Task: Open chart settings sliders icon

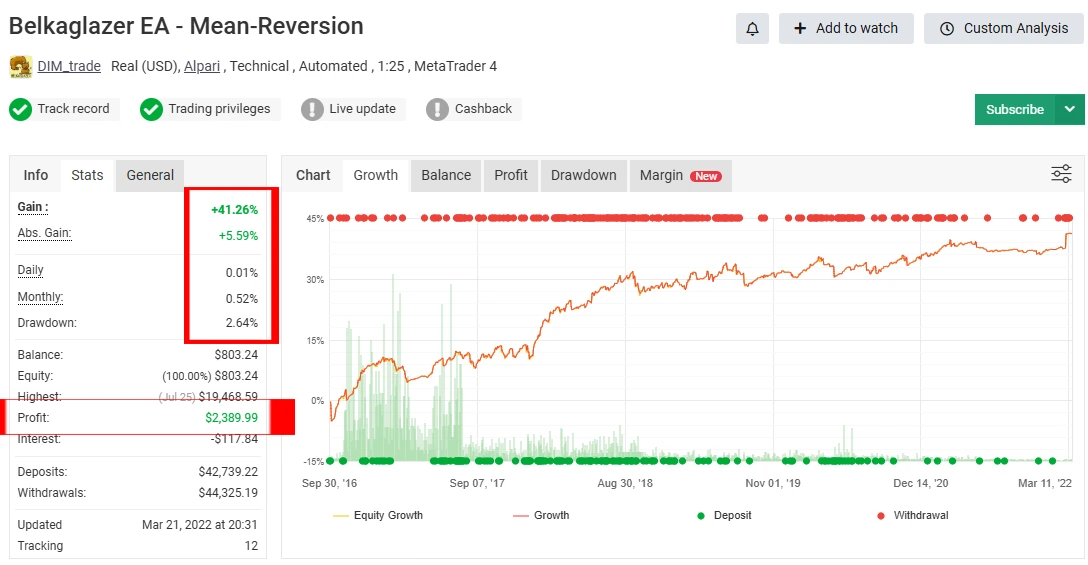Action: 1061,175
